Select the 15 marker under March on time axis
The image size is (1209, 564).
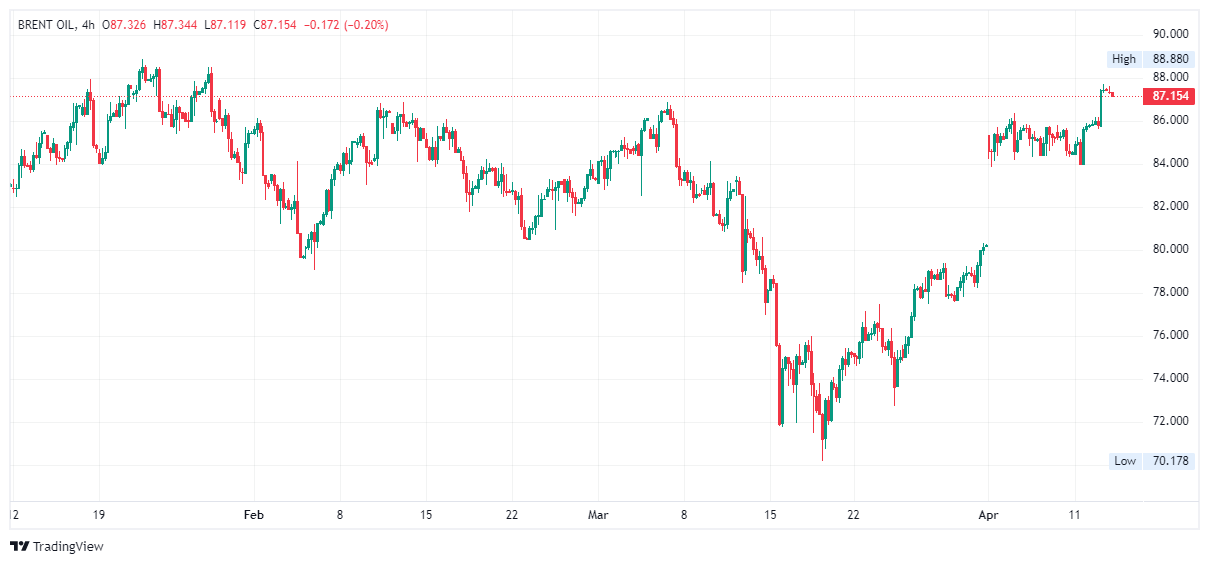coord(770,515)
